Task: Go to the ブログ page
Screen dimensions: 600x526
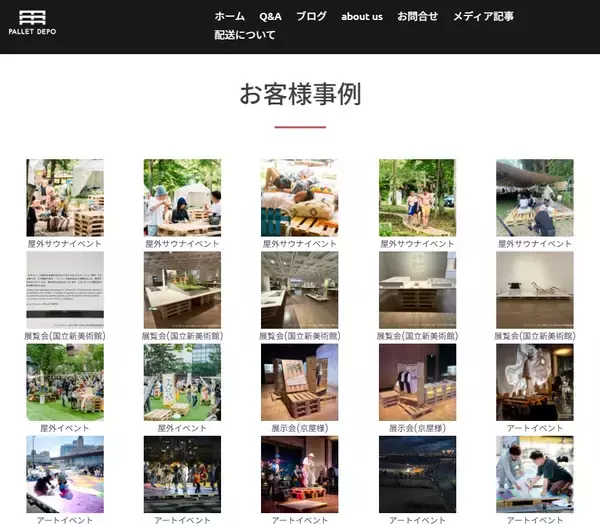Action: (x=311, y=16)
